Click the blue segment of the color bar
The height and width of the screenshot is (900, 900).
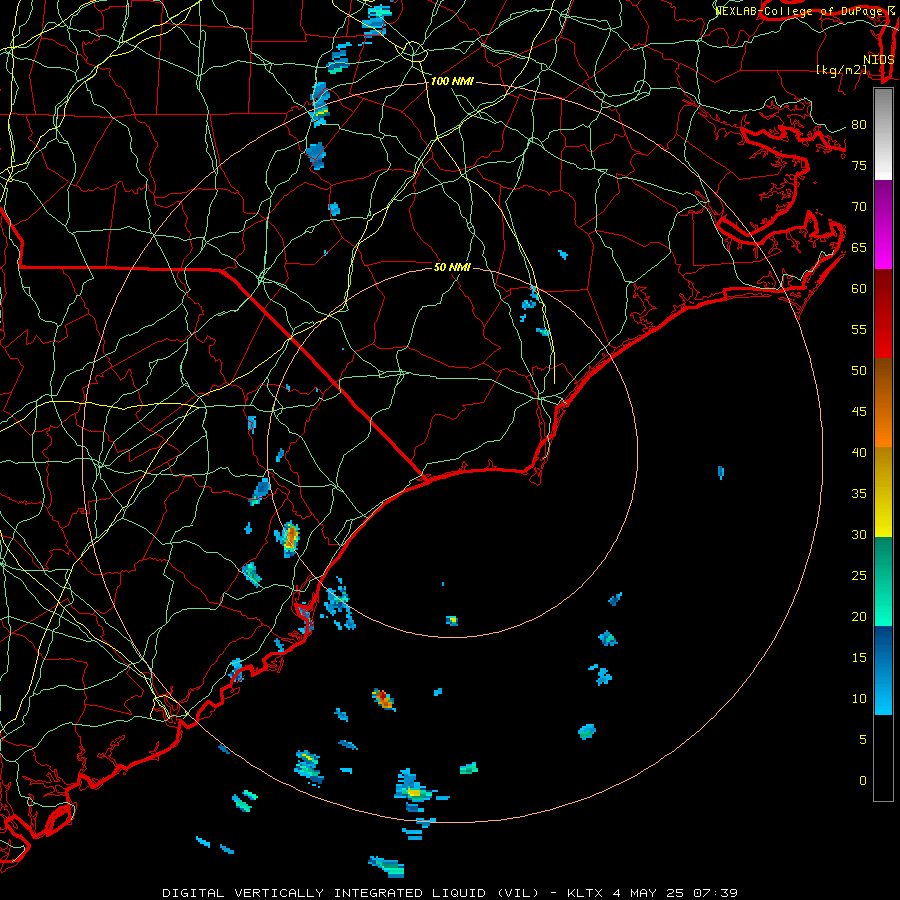pos(883,670)
